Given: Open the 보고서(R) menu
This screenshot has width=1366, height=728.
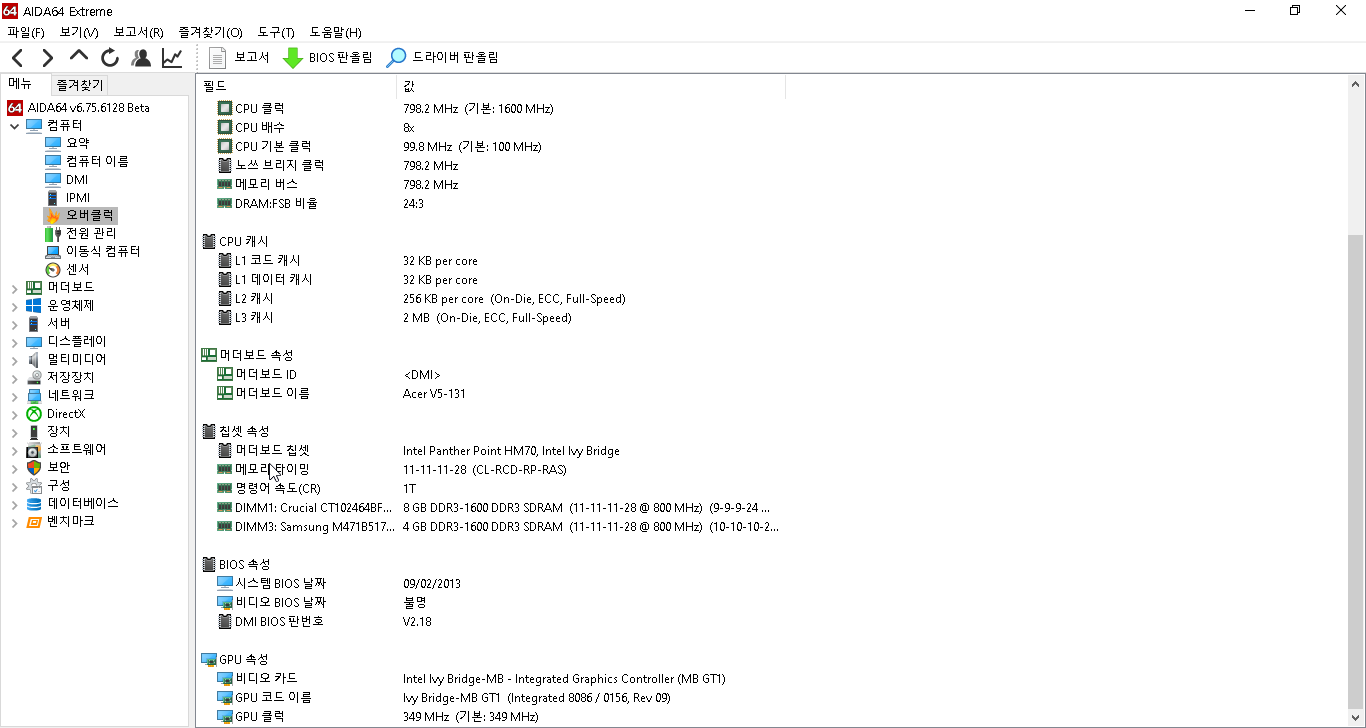Looking at the screenshot, I should tap(138, 33).
